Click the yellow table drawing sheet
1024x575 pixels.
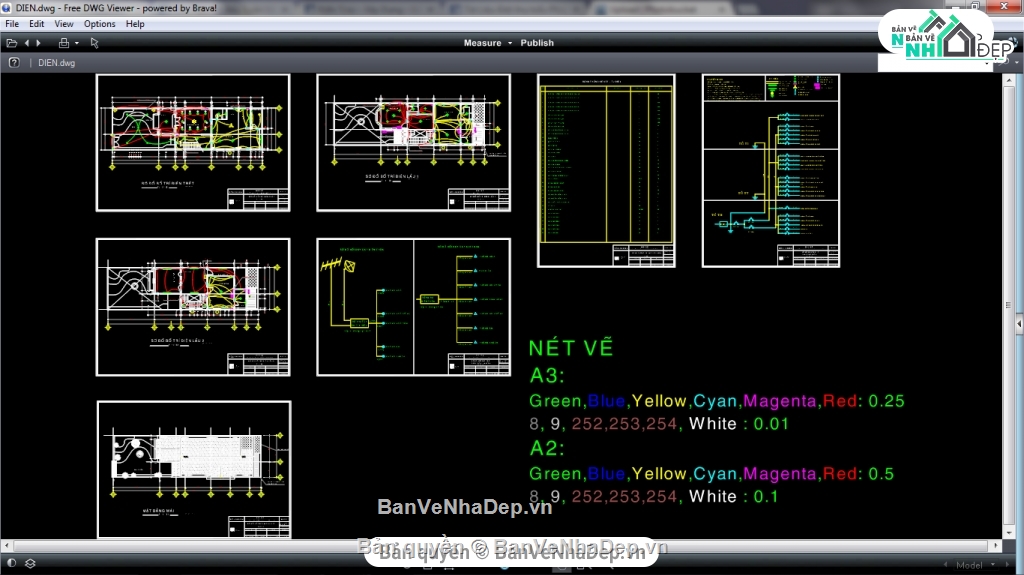click(x=606, y=170)
